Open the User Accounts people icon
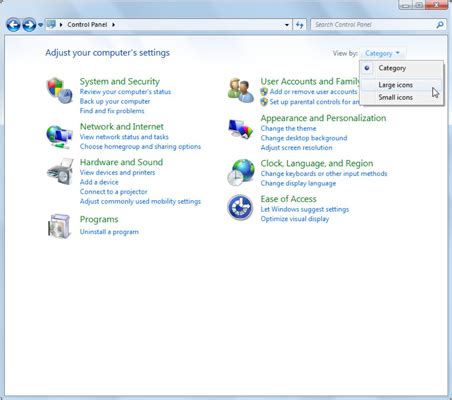 click(x=240, y=90)
